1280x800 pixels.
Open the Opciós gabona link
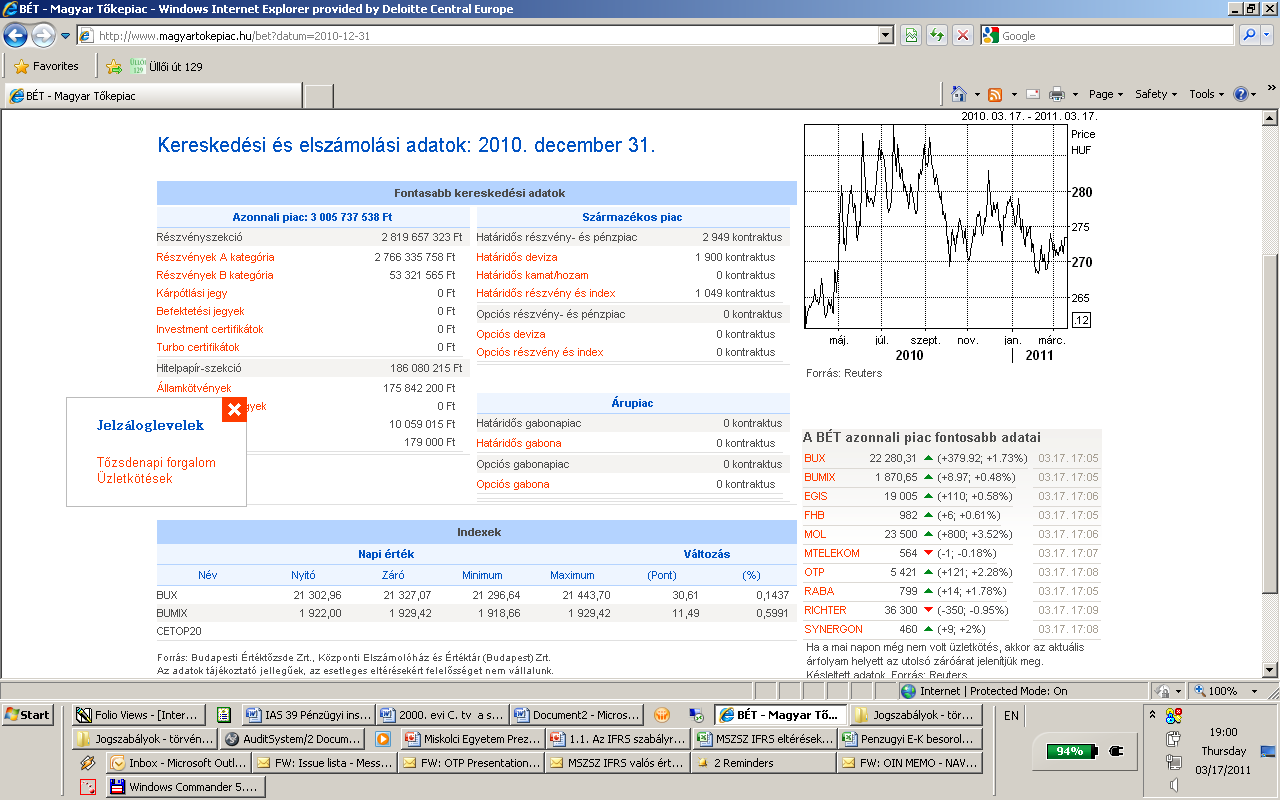pyautogui.click(x=513, y=484)
